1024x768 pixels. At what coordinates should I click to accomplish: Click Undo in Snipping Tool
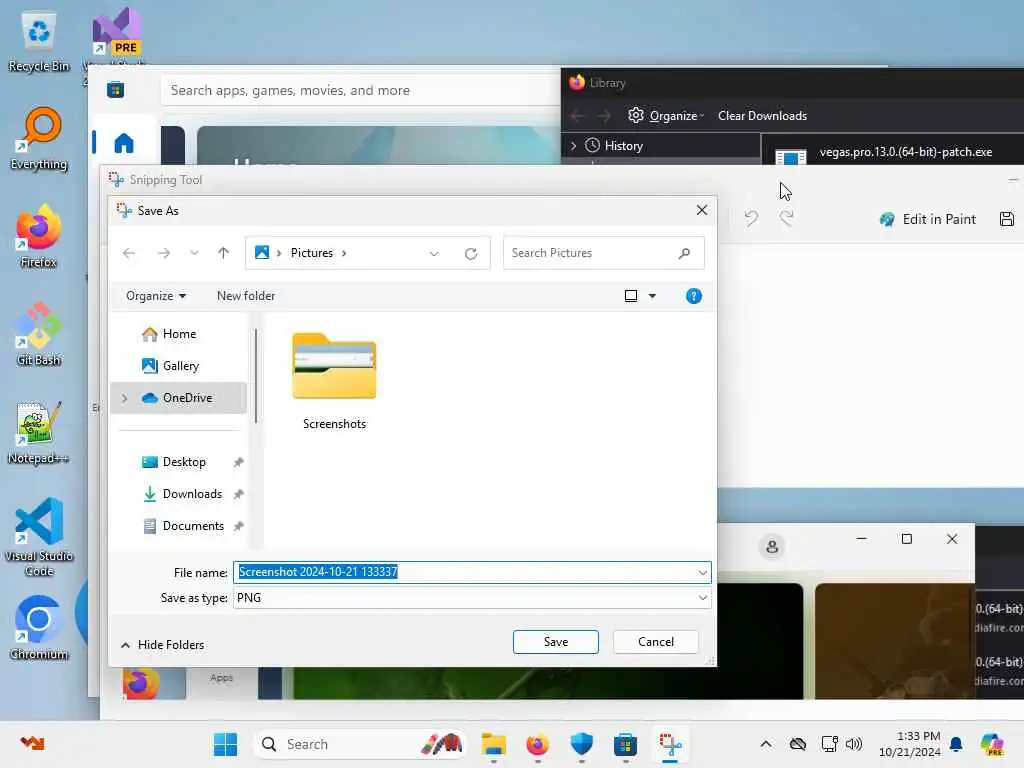(x=751, y=218)
